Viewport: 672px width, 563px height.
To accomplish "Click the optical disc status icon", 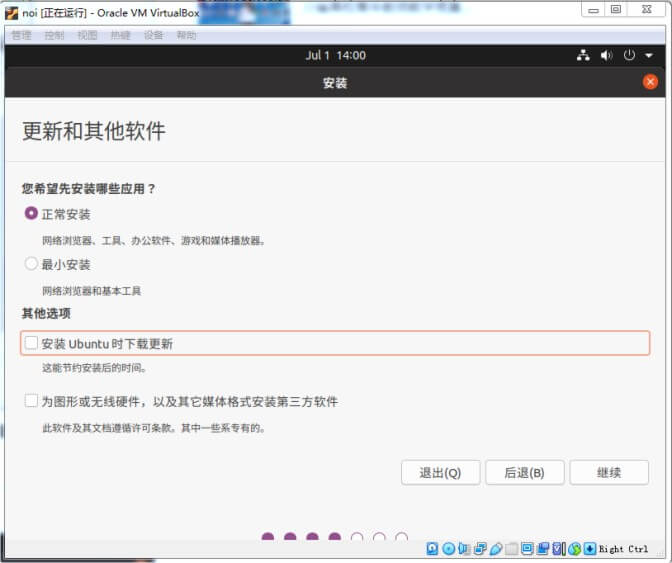I will (x=448, y=548).
